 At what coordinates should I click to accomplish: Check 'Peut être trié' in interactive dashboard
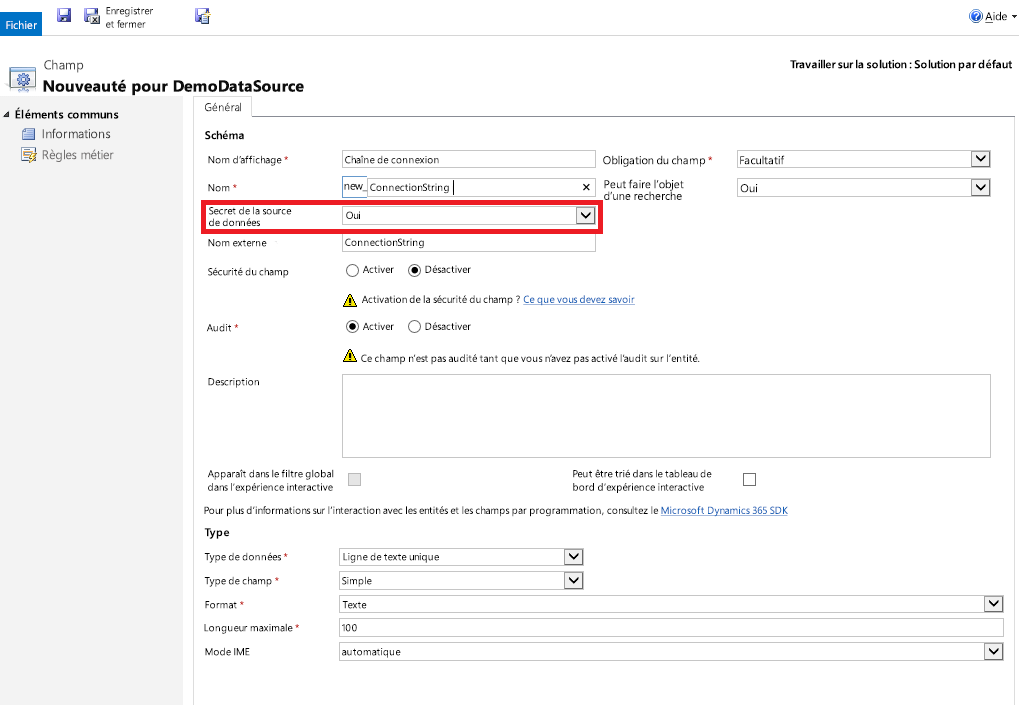pos(749,480)
